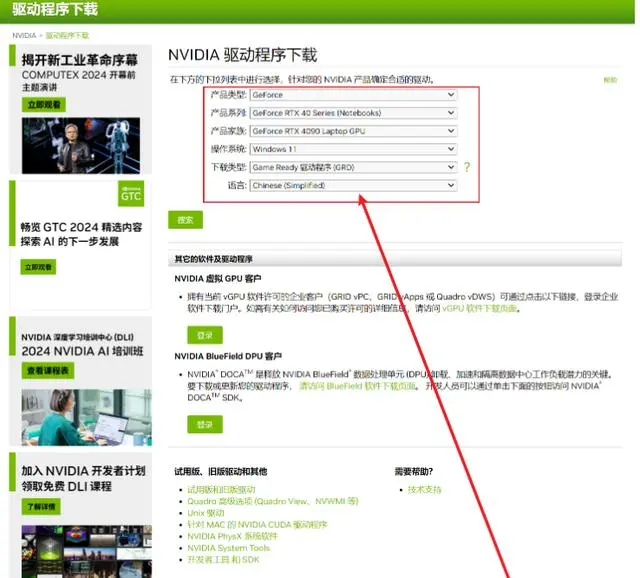Click the 帮助 link at top right
This screenshot has width=640, height=578.
pos(610,80)
